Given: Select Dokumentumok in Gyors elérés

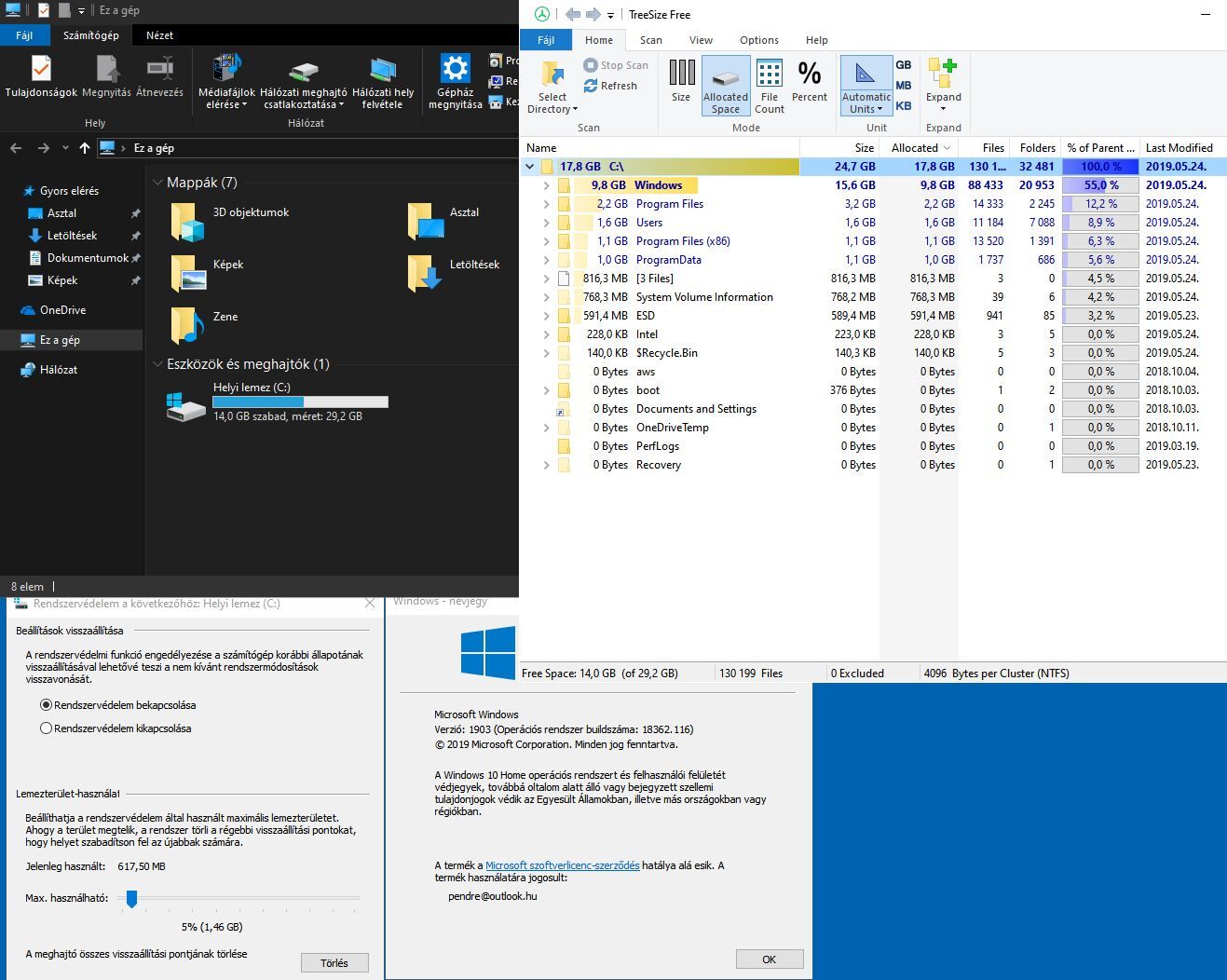Looking at the screenshot, I should coord(88,258).
